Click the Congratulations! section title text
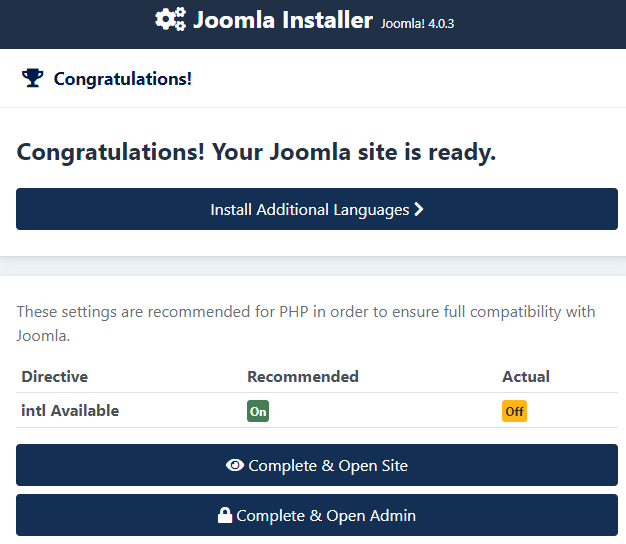This screenshot has width=626, height=544. point(123,79)
